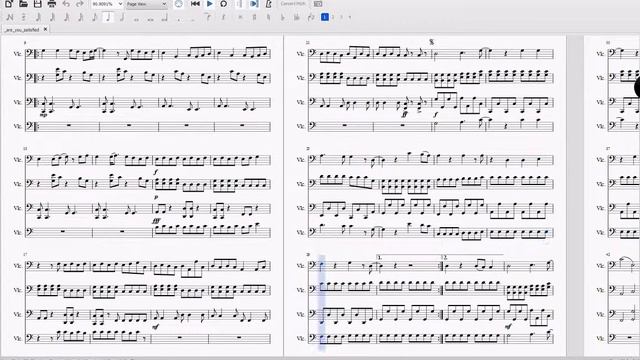The image size is (640, 360).
Task: Open a score file with the folder icon
Action: (x=23, y=4)
